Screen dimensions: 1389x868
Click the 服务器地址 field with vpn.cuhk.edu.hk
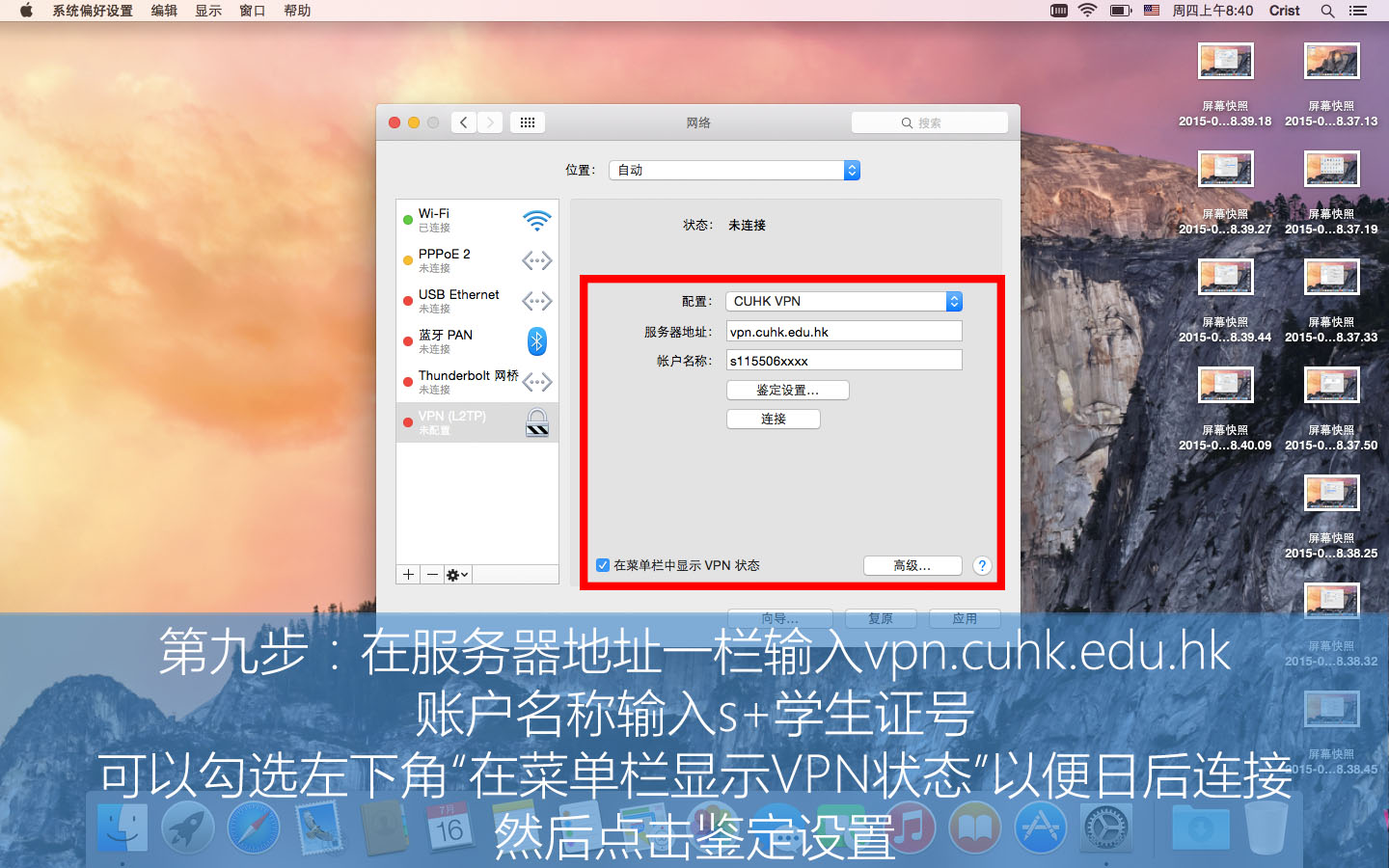844,332
